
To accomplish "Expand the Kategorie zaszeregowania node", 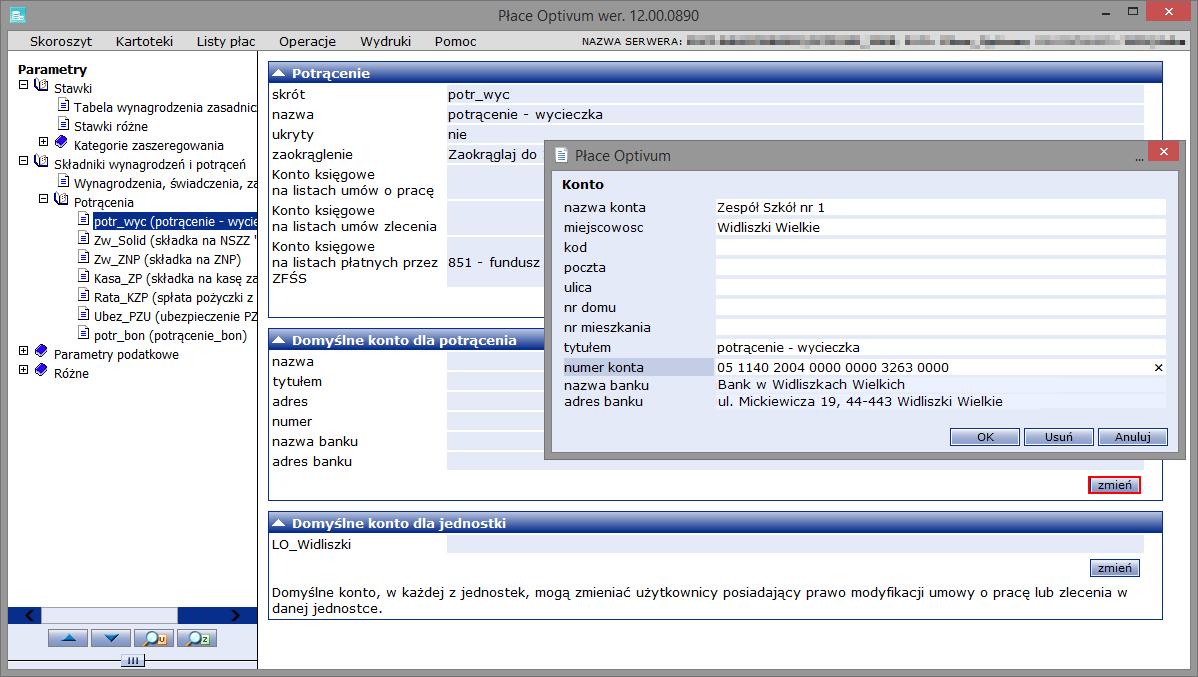I will (44, 141).
